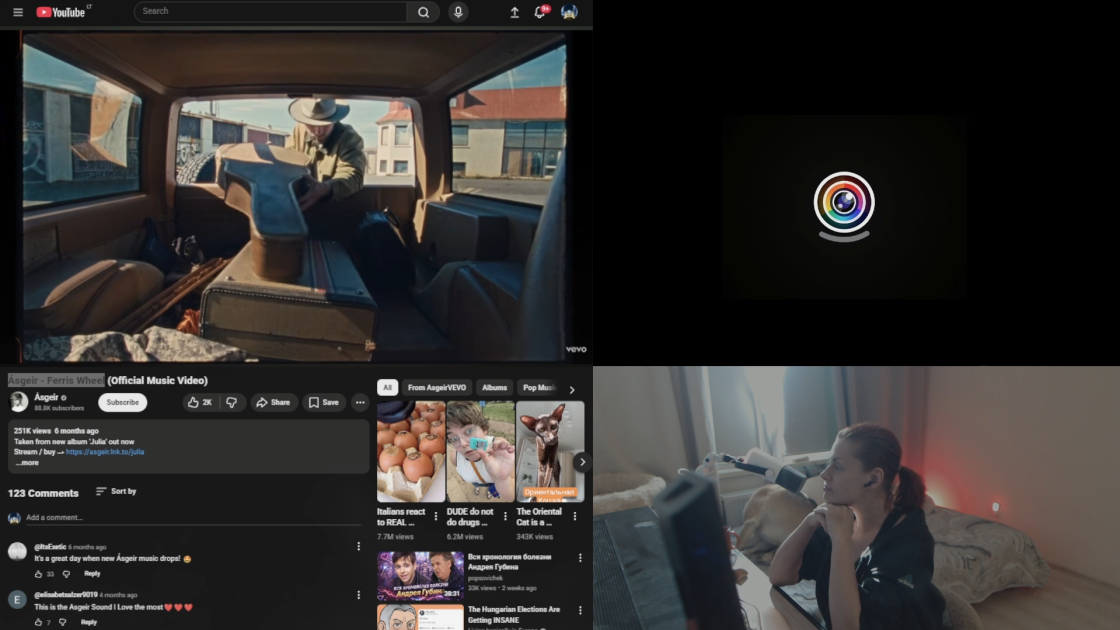Advance Shorts shelf with next arrow
Screen dimensions: 1120x630
pos(582,462)
